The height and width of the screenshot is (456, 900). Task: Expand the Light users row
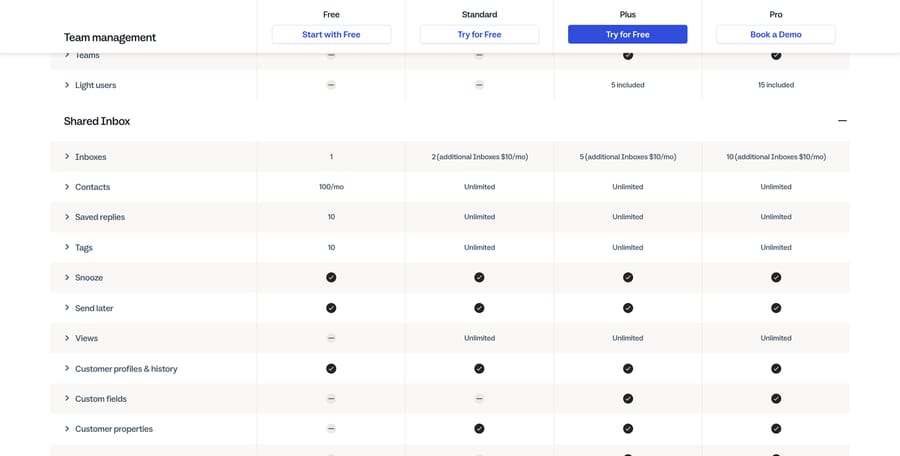tap(67, 85)
